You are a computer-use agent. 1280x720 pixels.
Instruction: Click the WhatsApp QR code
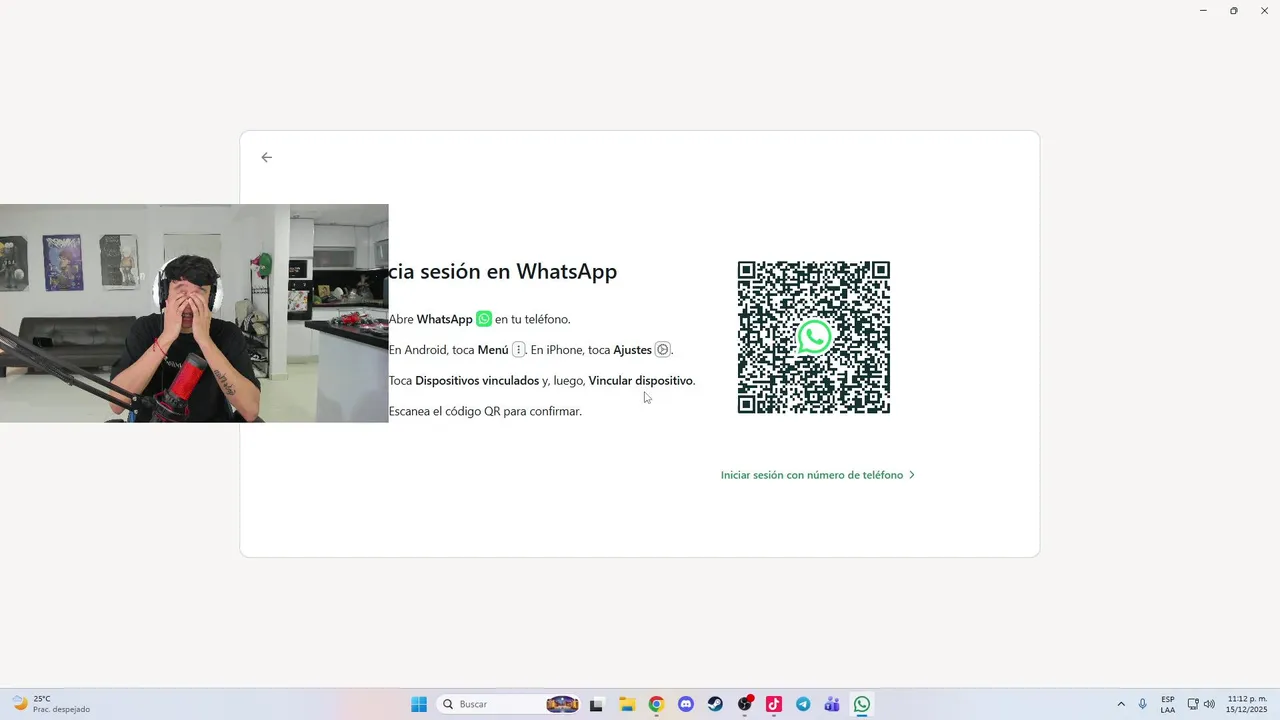[x=814, y=337]
